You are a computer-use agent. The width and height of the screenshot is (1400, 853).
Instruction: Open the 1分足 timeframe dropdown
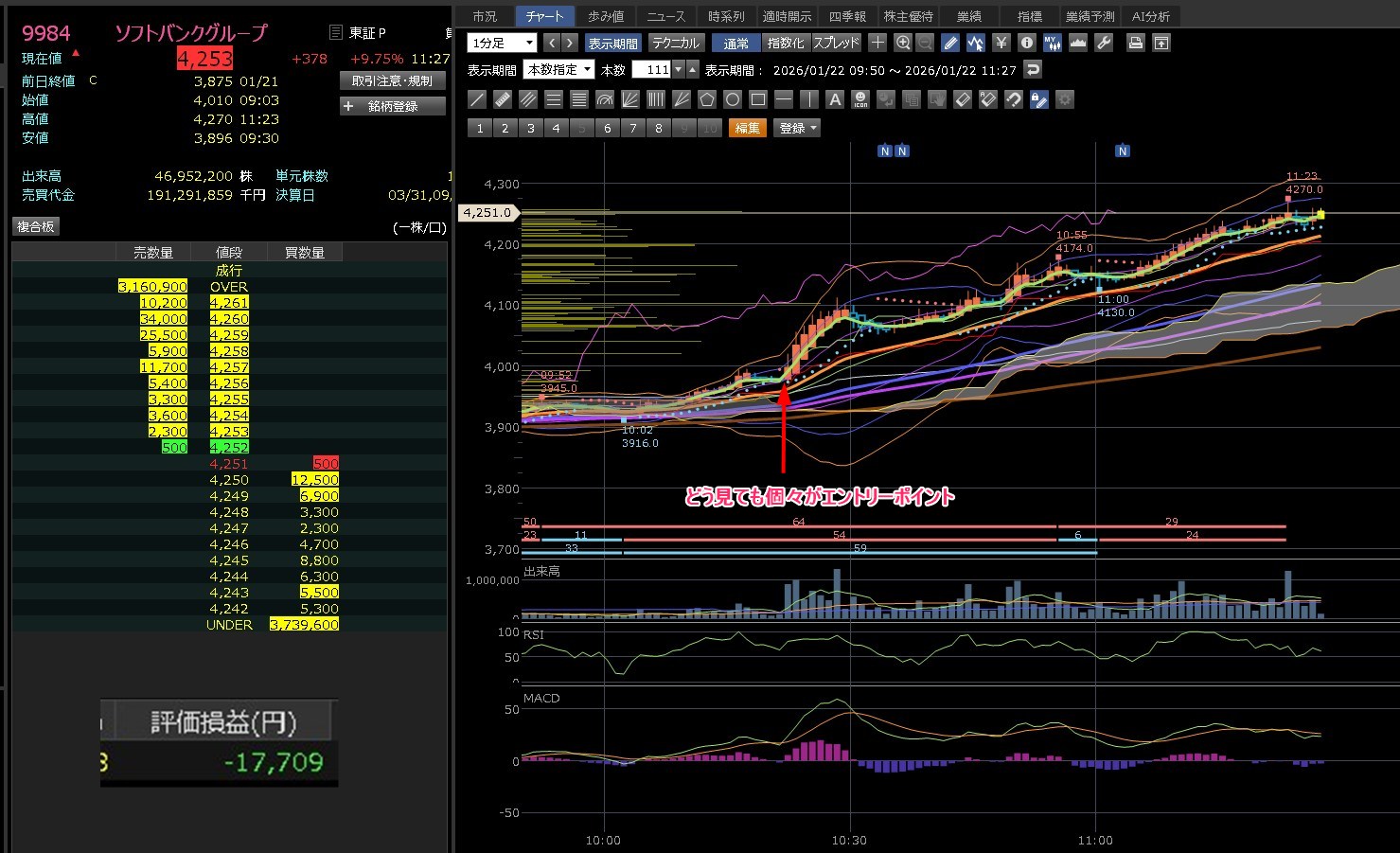(502, 43)
